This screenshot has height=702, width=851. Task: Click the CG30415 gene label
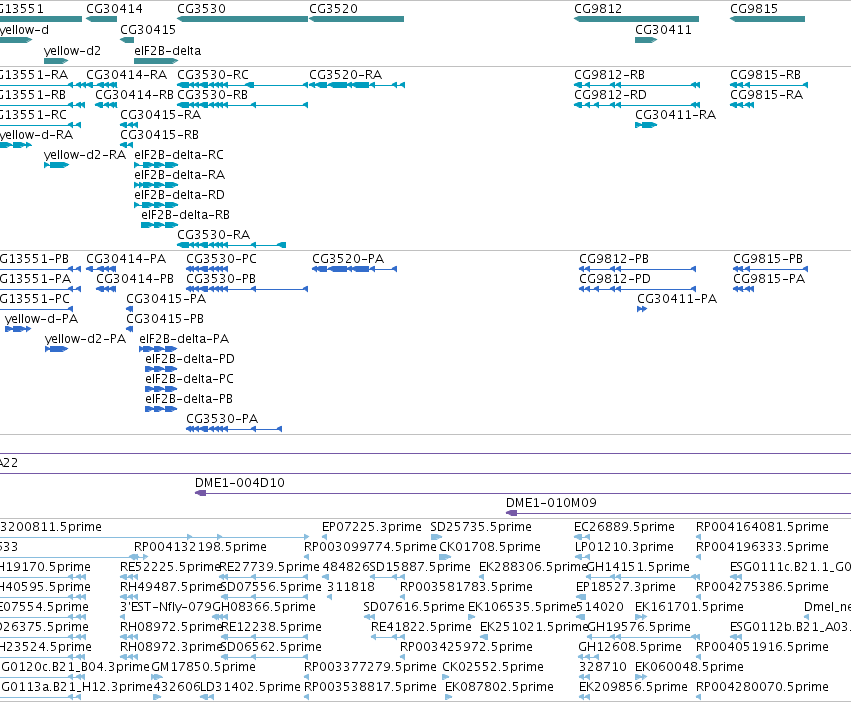coord(148,30)
